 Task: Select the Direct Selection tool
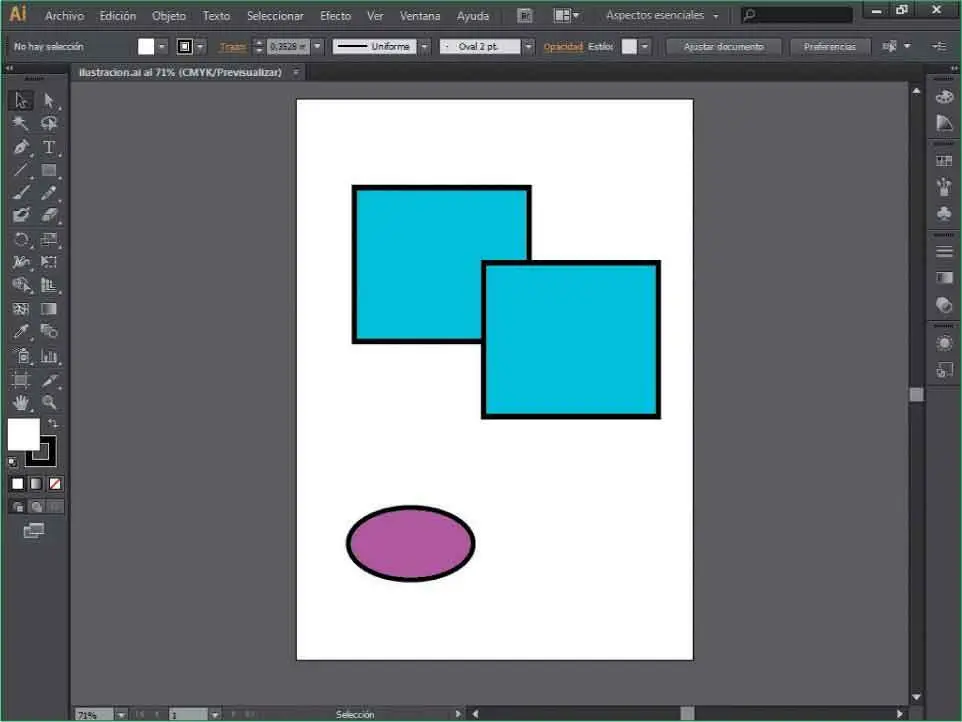click(49, 101)
